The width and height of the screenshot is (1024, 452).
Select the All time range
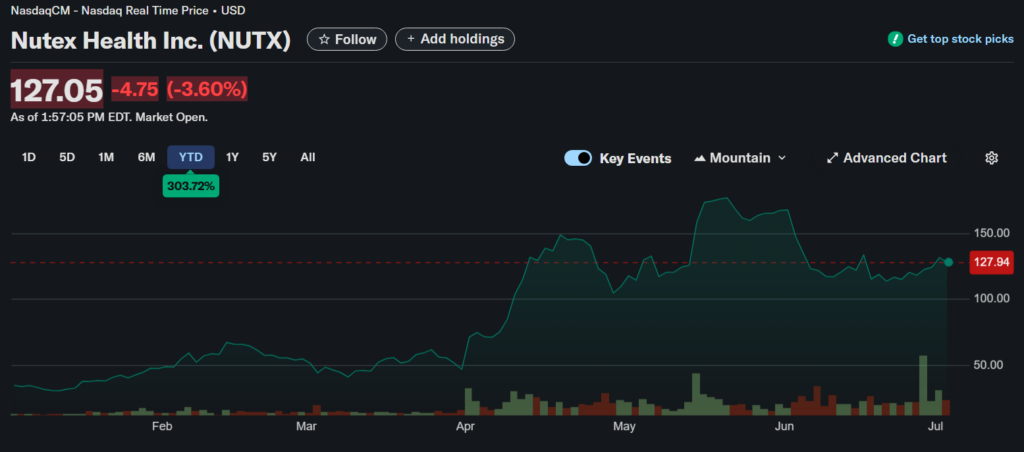tap(308, 157)
